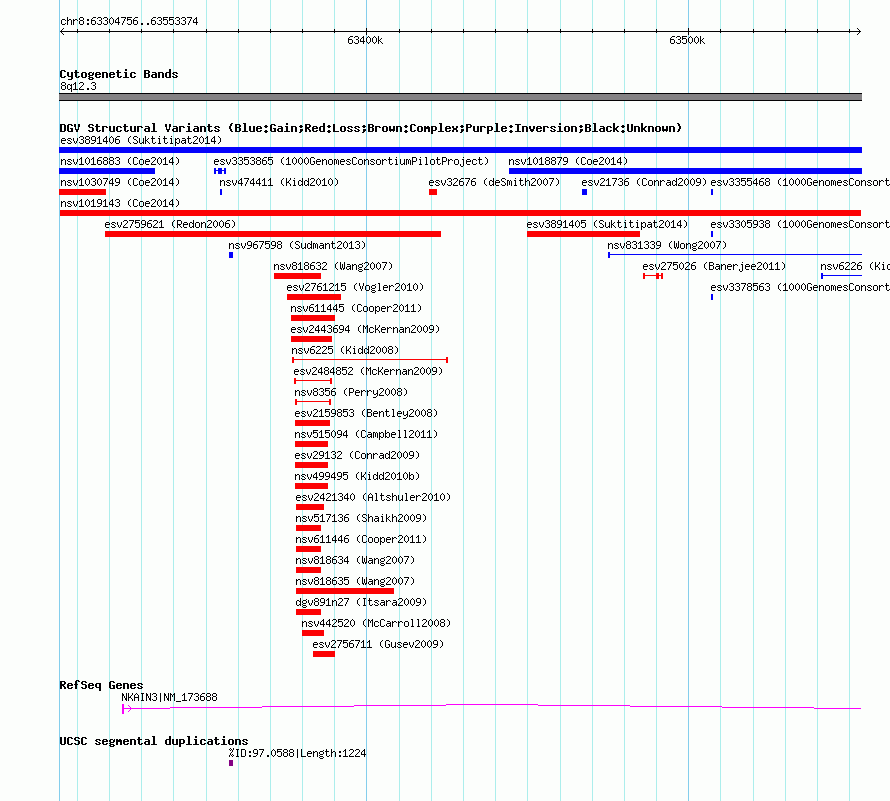890x801 pixels.
Task: Open nsv515094 (Campbell2011) variant
Action: coord(366,434)
